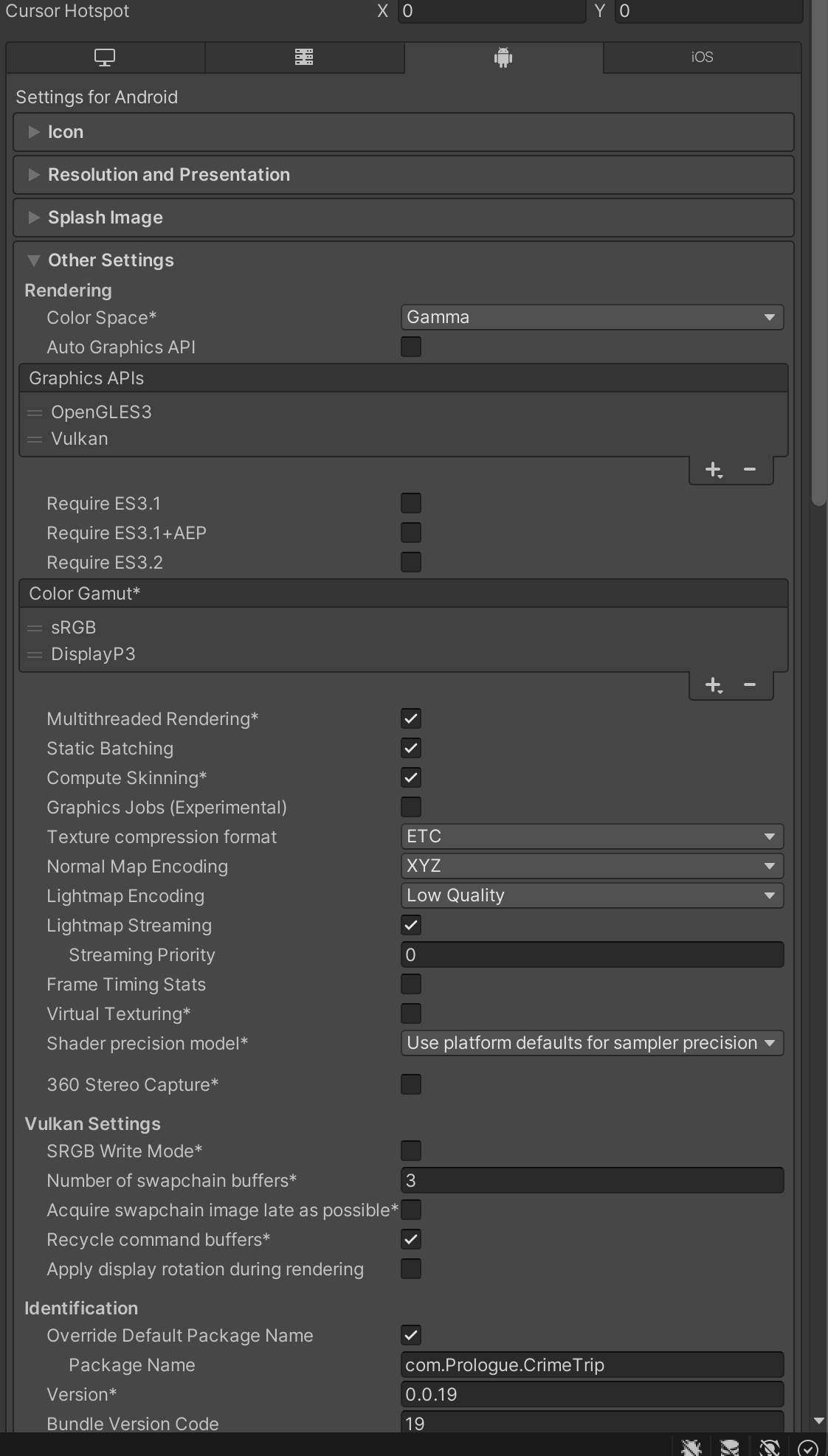Open Texture compression format dropdown
This screenshot has height=1456, width=828.
coord(592,836)
